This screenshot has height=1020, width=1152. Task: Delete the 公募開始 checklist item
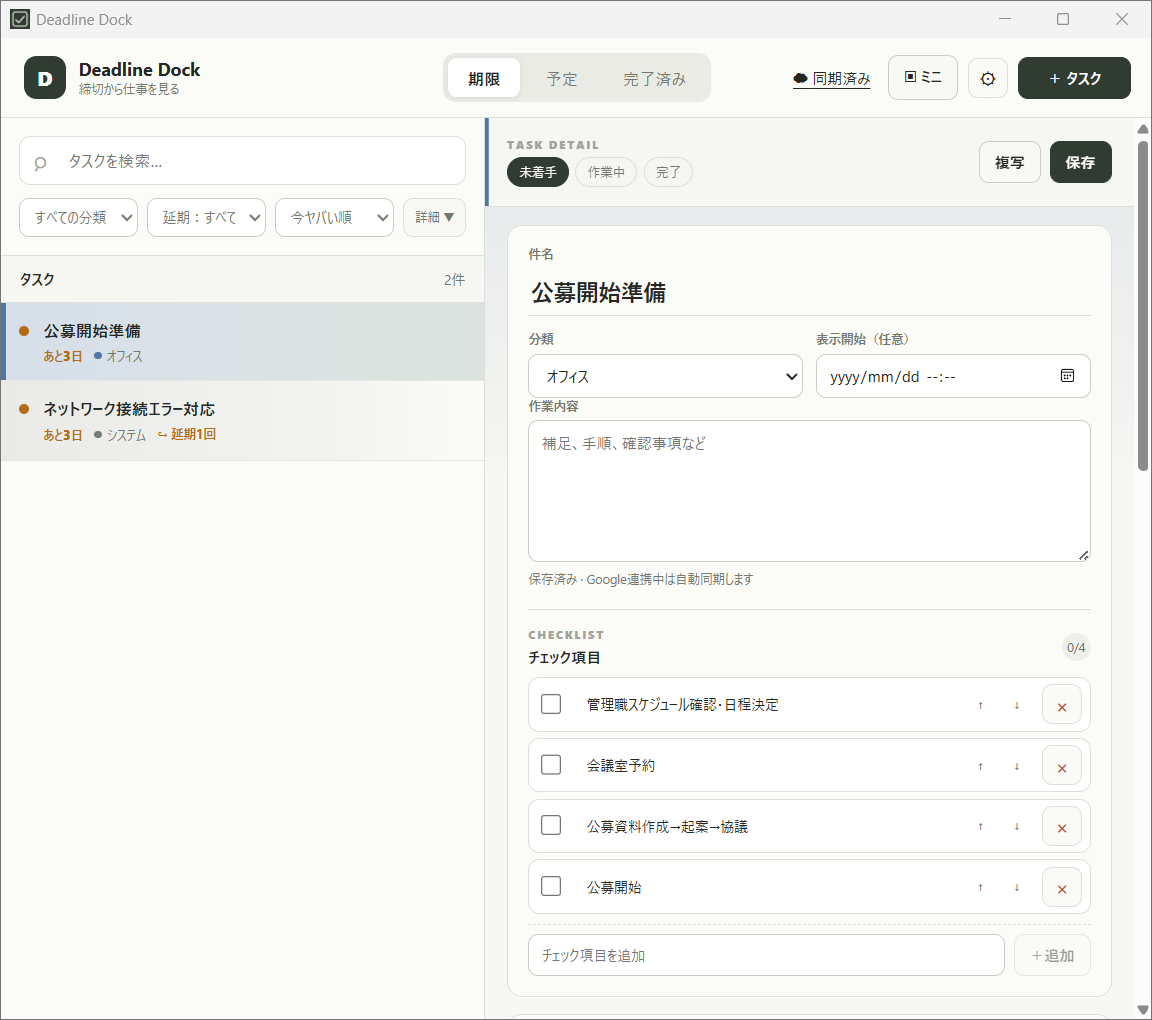1062,888
